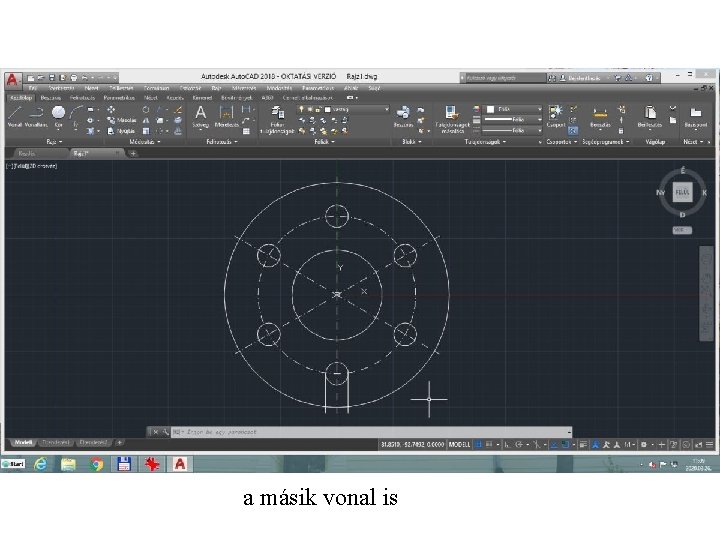Viewport: 720px width, 540px height.
Task: Open the lineweight Fólia dropdown
Action: point(513,119)
